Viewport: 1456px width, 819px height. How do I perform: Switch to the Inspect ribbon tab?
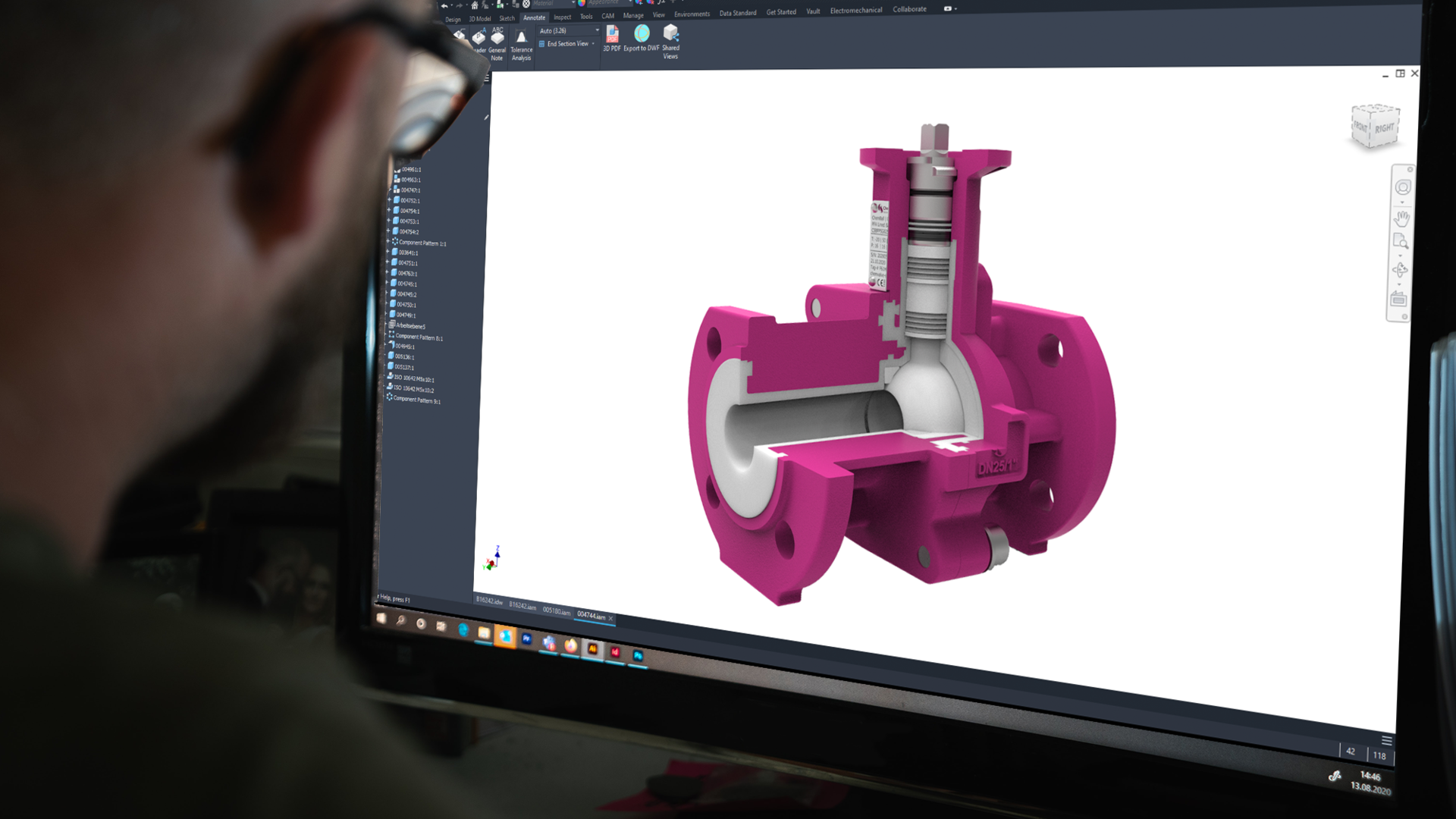[x=562, y=17]
